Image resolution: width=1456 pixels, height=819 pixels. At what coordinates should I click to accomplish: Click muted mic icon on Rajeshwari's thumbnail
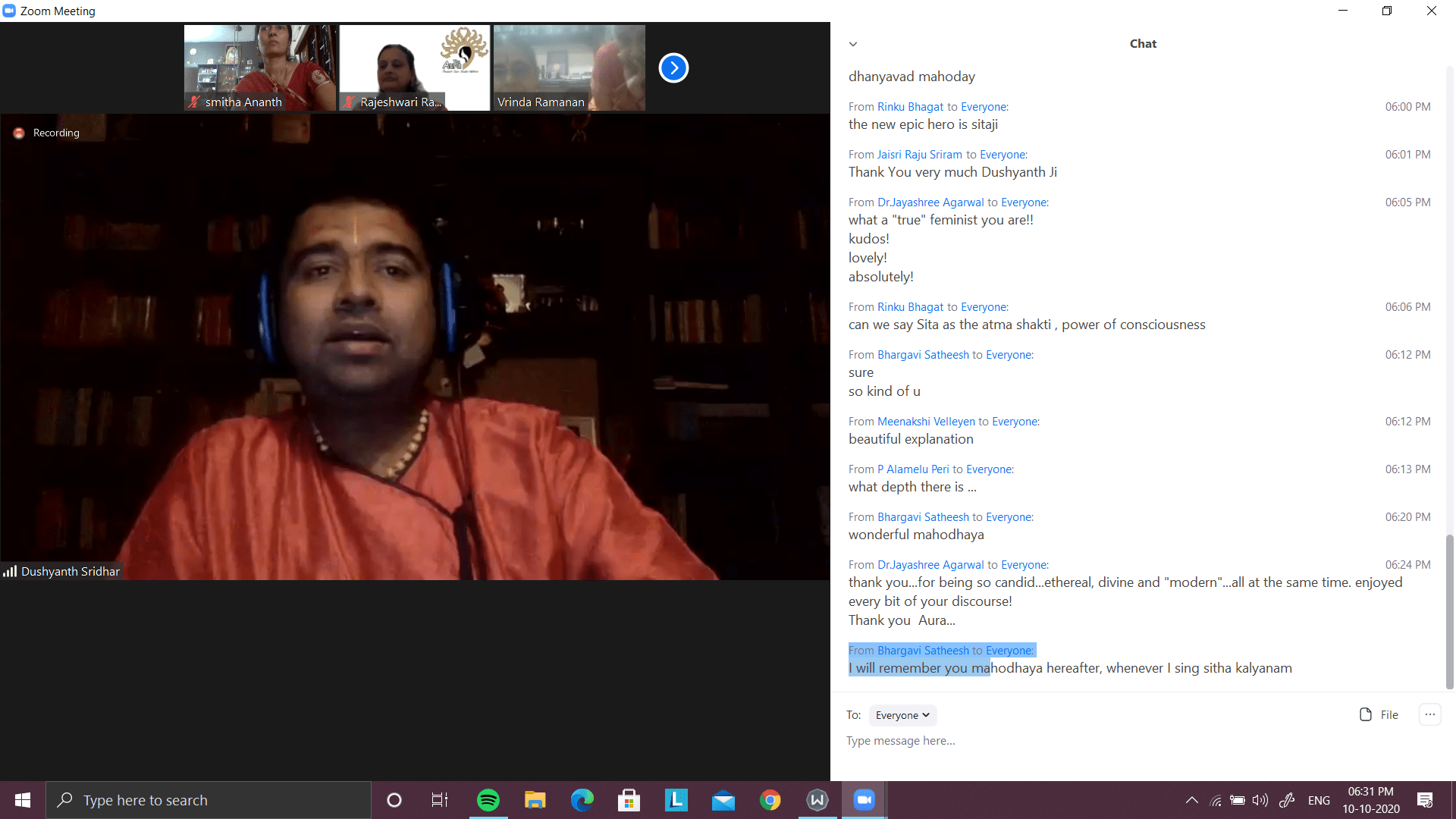349,102
